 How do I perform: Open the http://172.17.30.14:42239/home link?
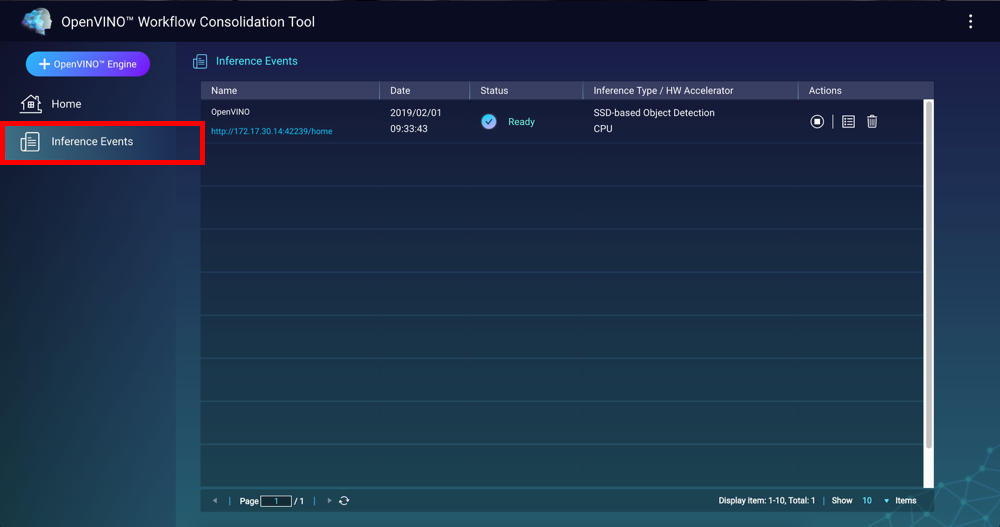click(x=271, y=131)
